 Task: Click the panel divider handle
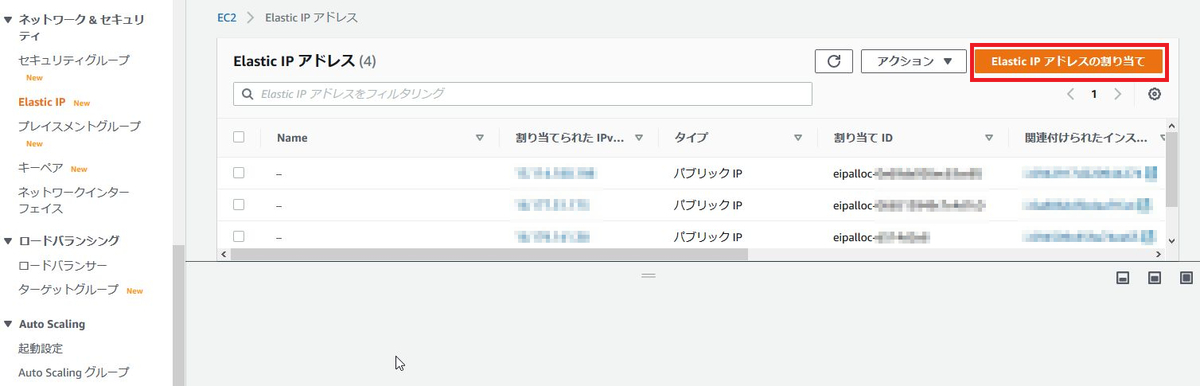[x=648, y=275]
